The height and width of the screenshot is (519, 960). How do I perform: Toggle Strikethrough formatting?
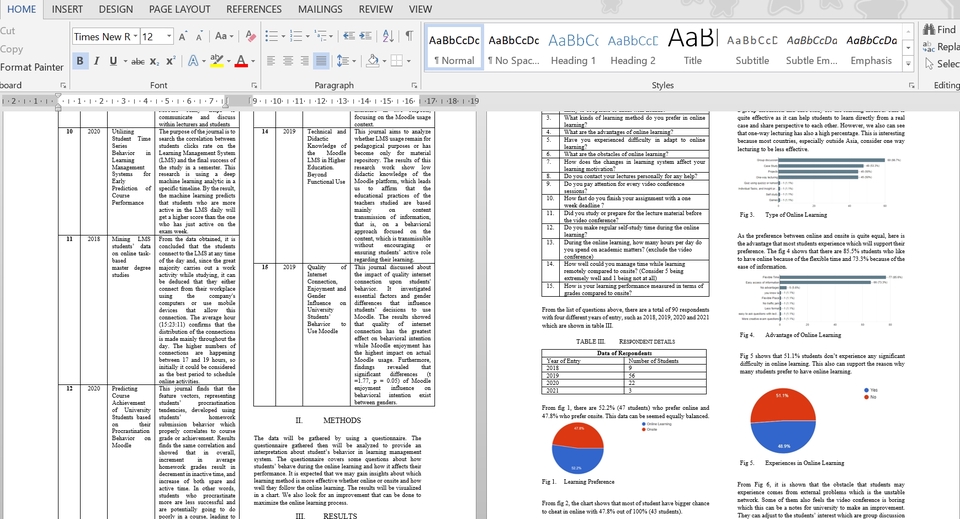138,61
